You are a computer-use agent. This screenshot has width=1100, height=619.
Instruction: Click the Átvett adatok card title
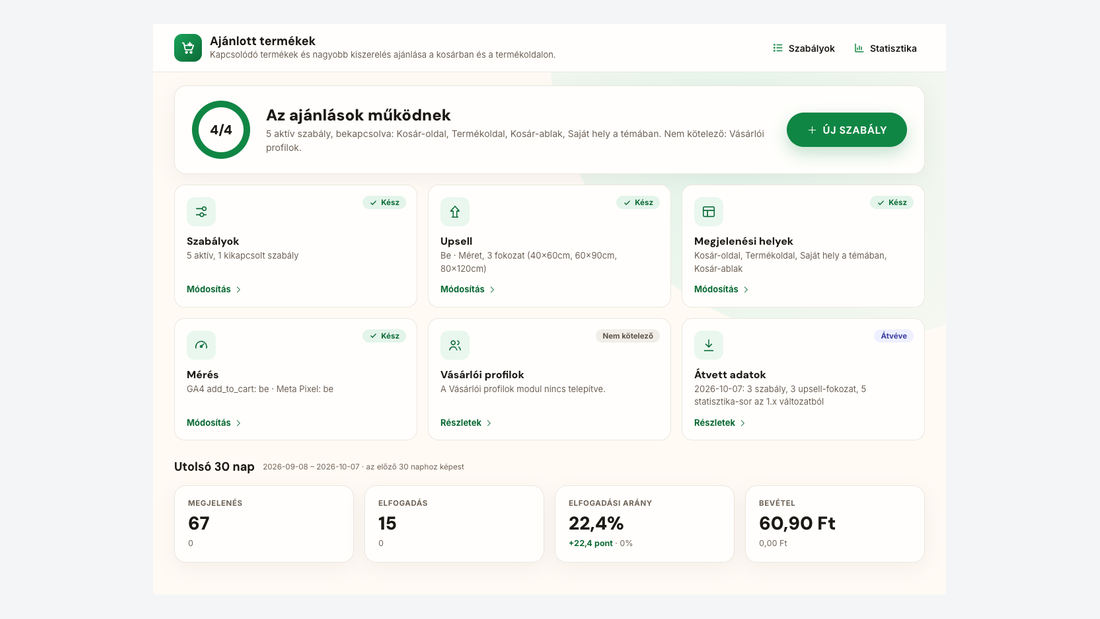(x=730, y=374)
